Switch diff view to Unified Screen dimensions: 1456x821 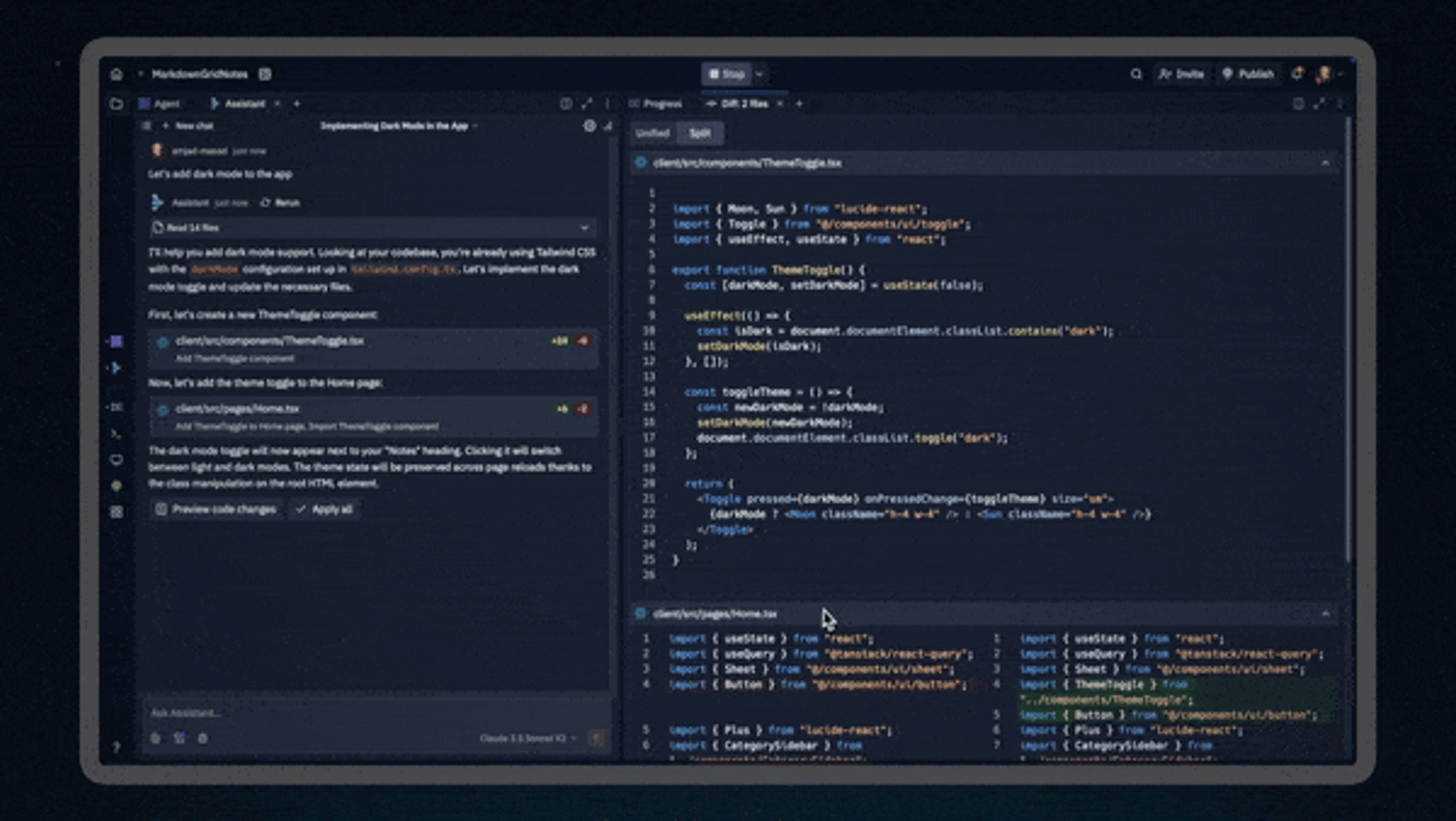(652, 134)
